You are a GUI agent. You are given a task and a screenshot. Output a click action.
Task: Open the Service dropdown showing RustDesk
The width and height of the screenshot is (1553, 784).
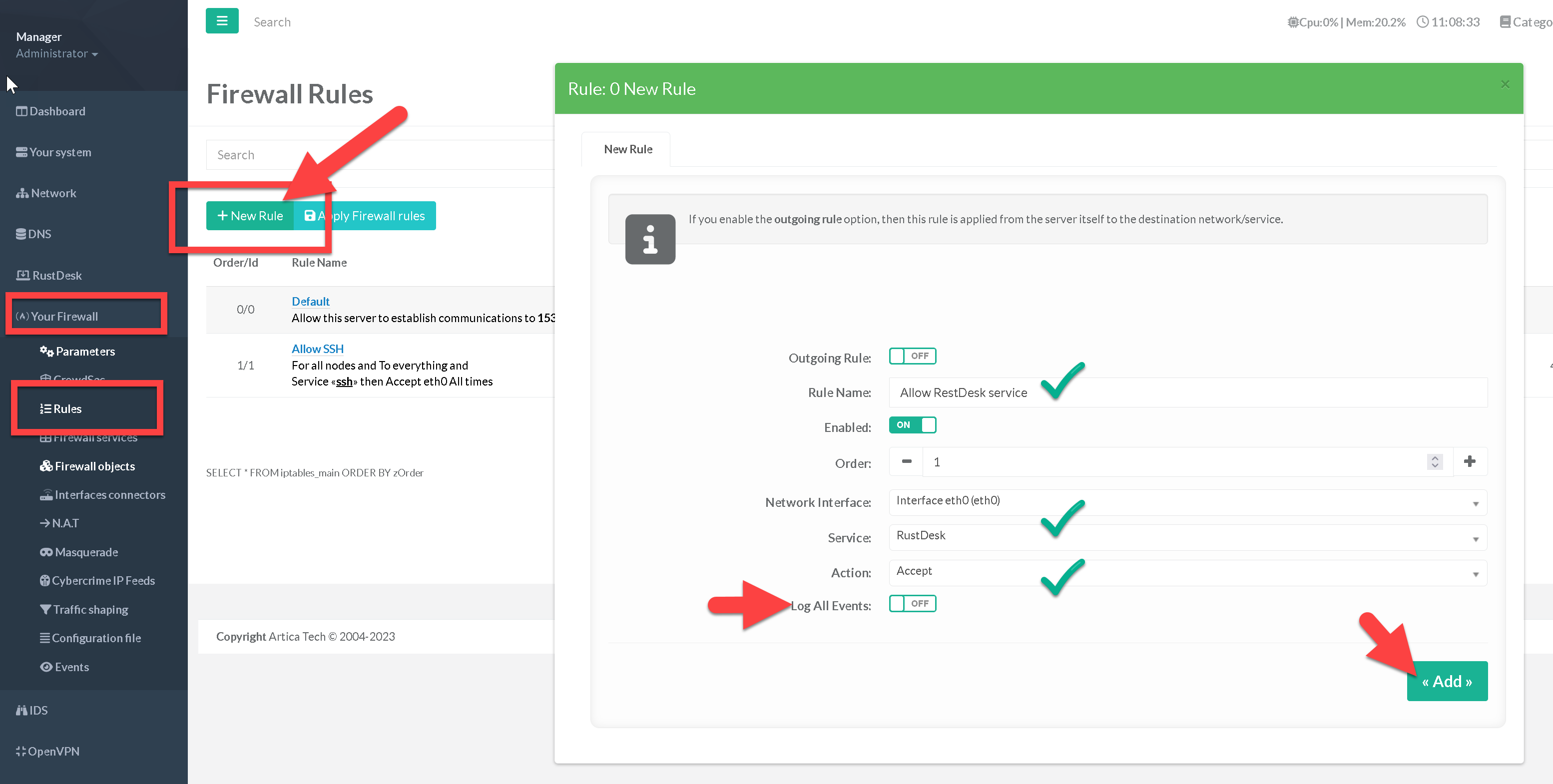click(1187, 537)
